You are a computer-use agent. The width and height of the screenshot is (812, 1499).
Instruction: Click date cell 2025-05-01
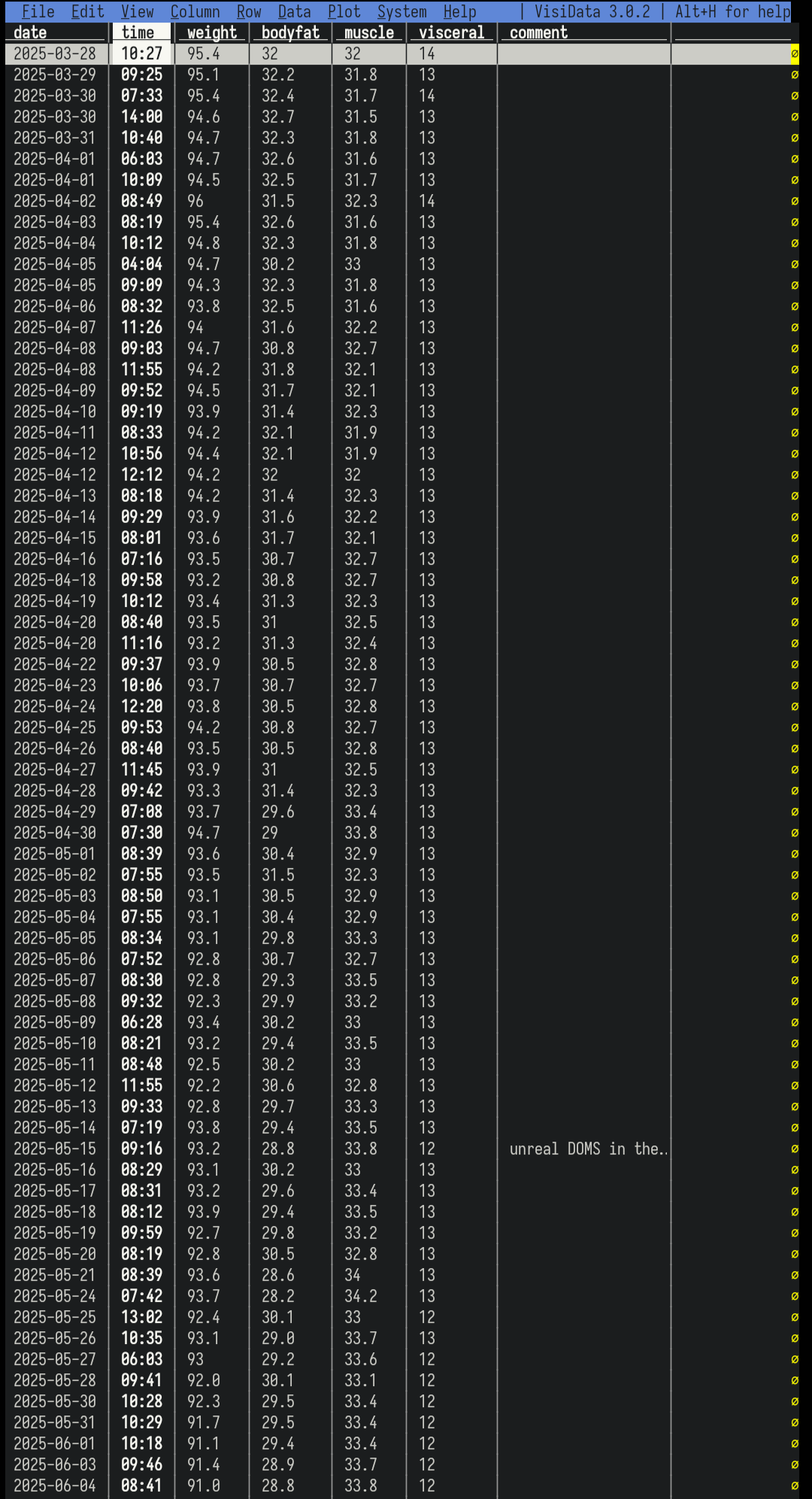pyautogui.click(x=55, y=854)
